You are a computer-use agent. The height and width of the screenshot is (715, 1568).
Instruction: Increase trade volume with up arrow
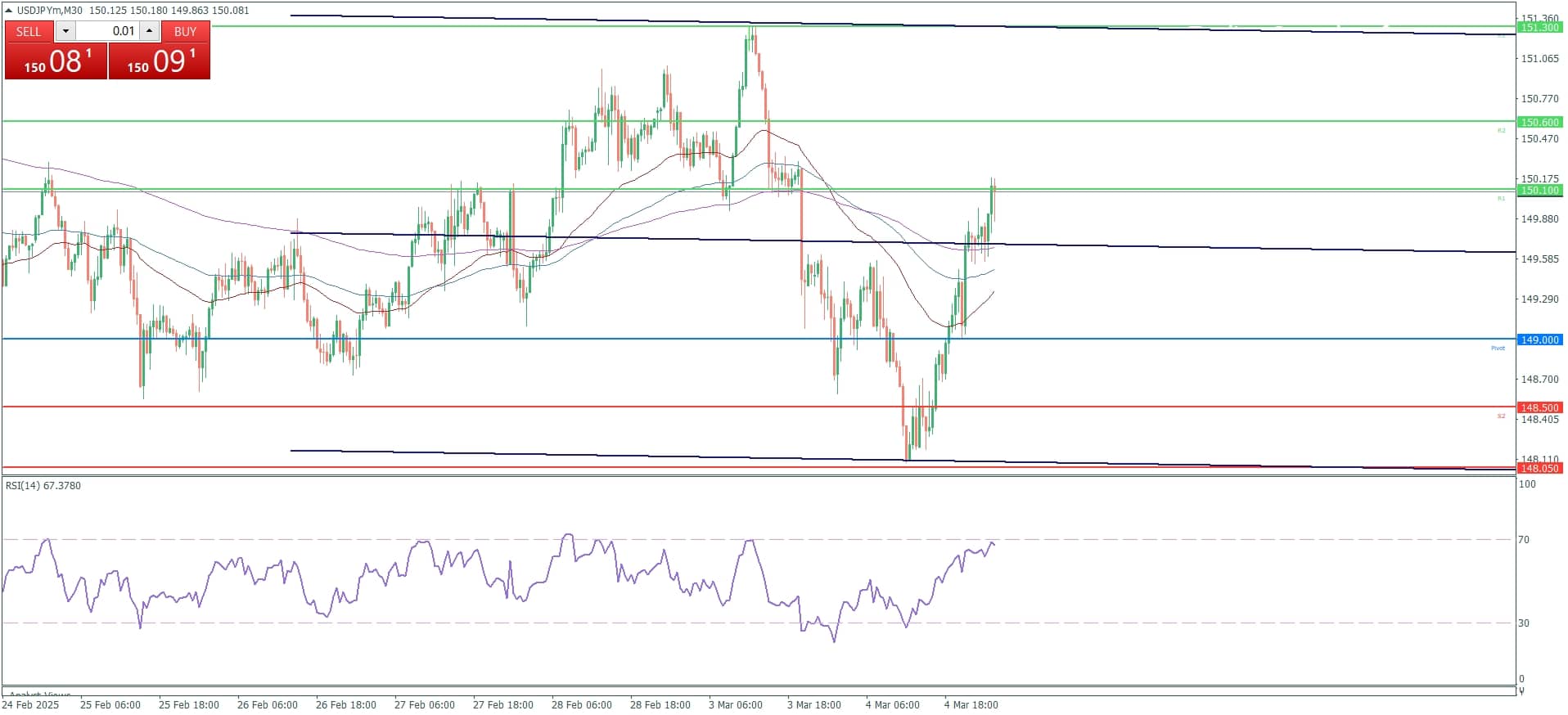point(149,31)
